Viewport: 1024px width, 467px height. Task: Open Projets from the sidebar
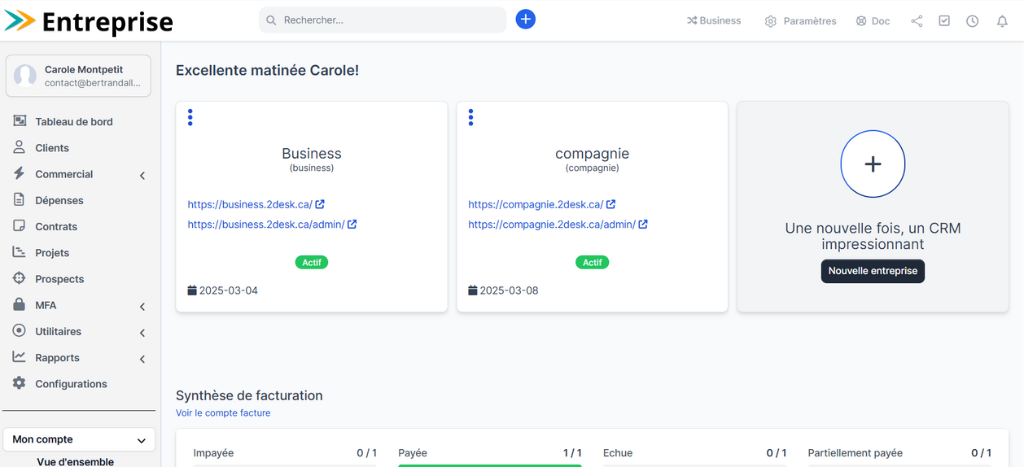pyautogui.click(x=54, y=253)
